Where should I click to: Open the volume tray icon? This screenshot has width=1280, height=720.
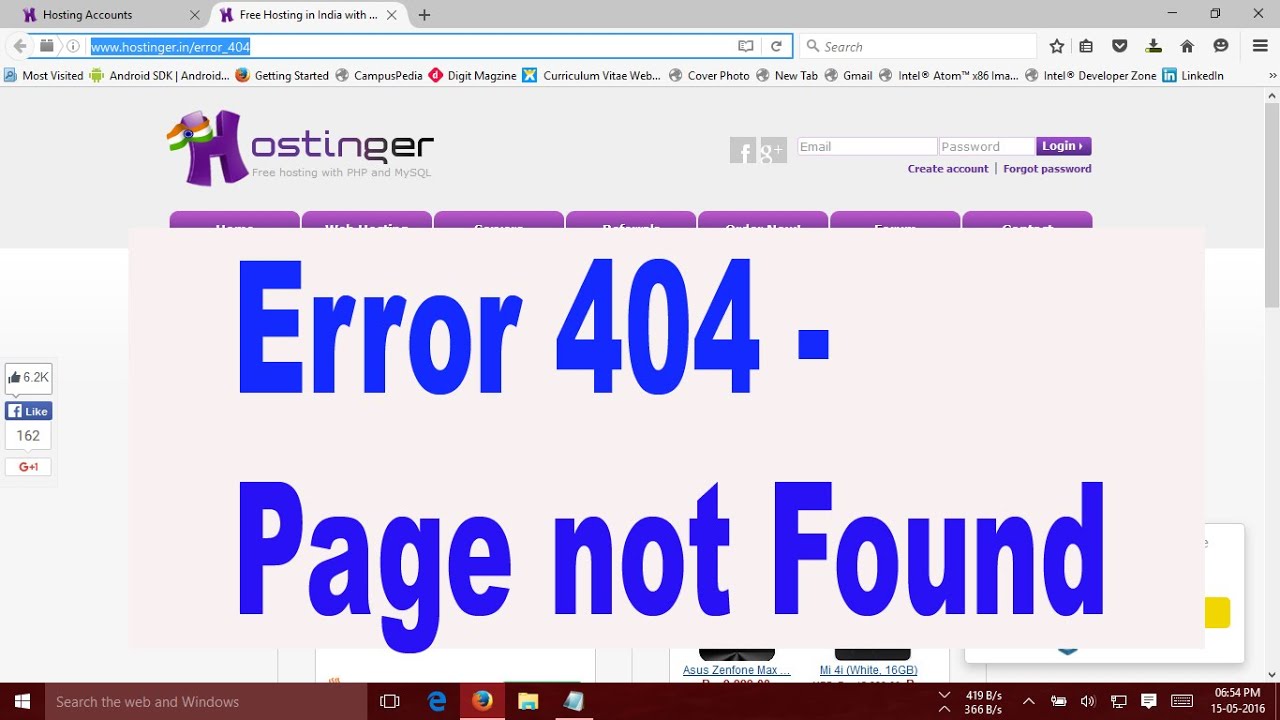click(1088, 701)
